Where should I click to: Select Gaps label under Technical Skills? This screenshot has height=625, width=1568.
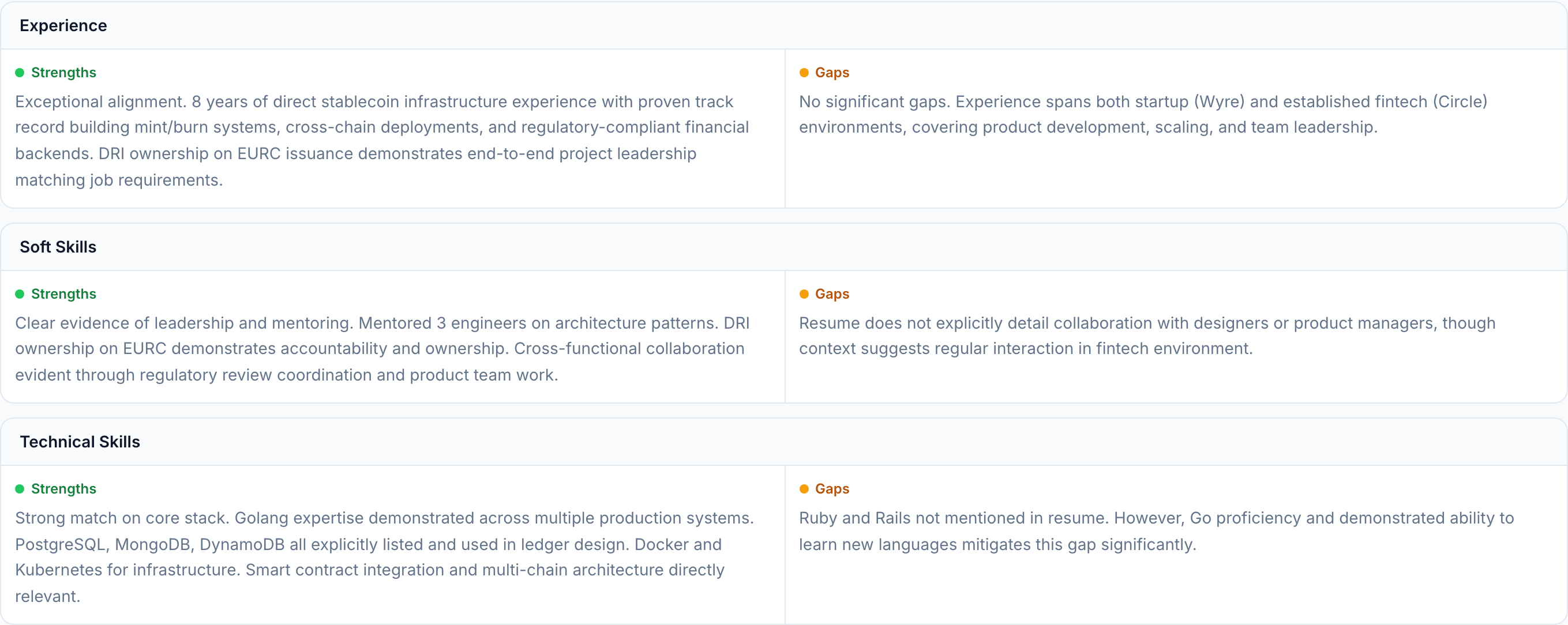pyautogui.click(x=831, y=490)
